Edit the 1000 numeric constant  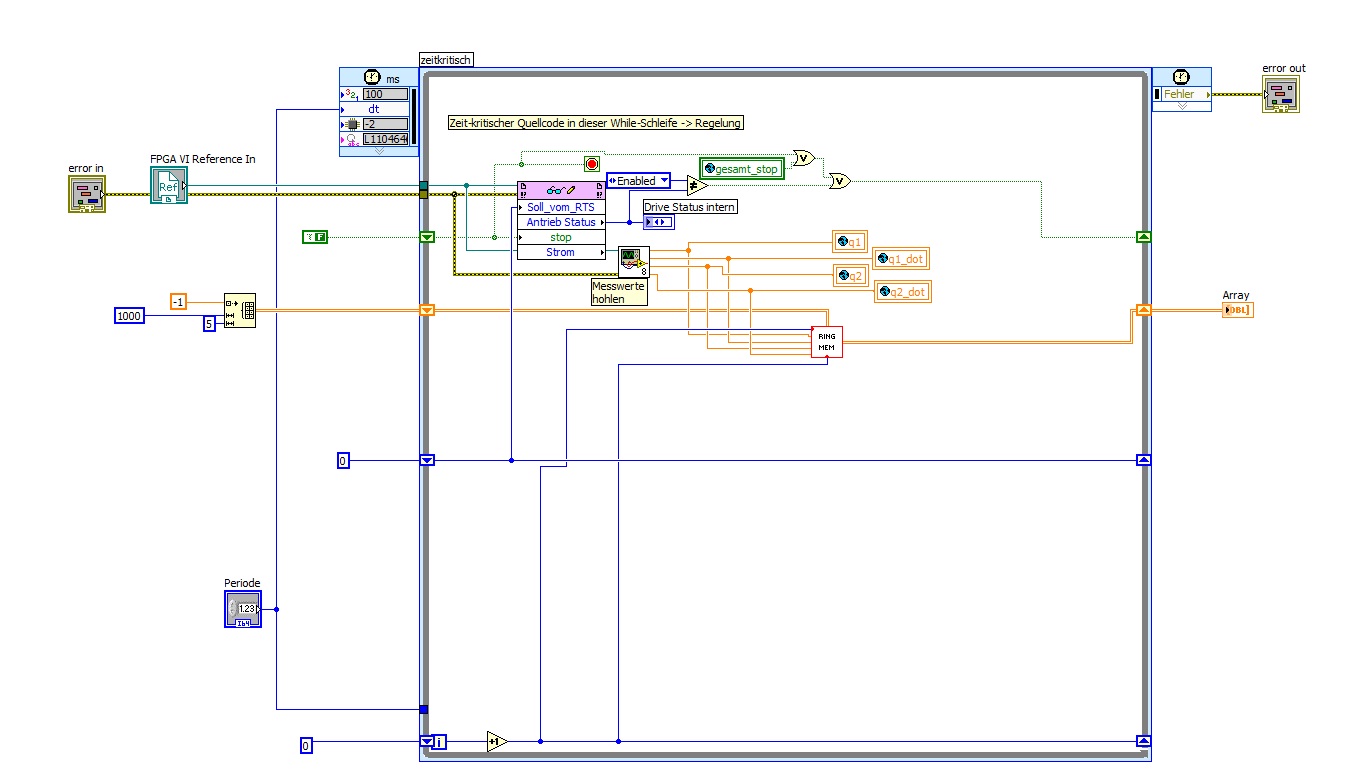[x=129, y=316]
